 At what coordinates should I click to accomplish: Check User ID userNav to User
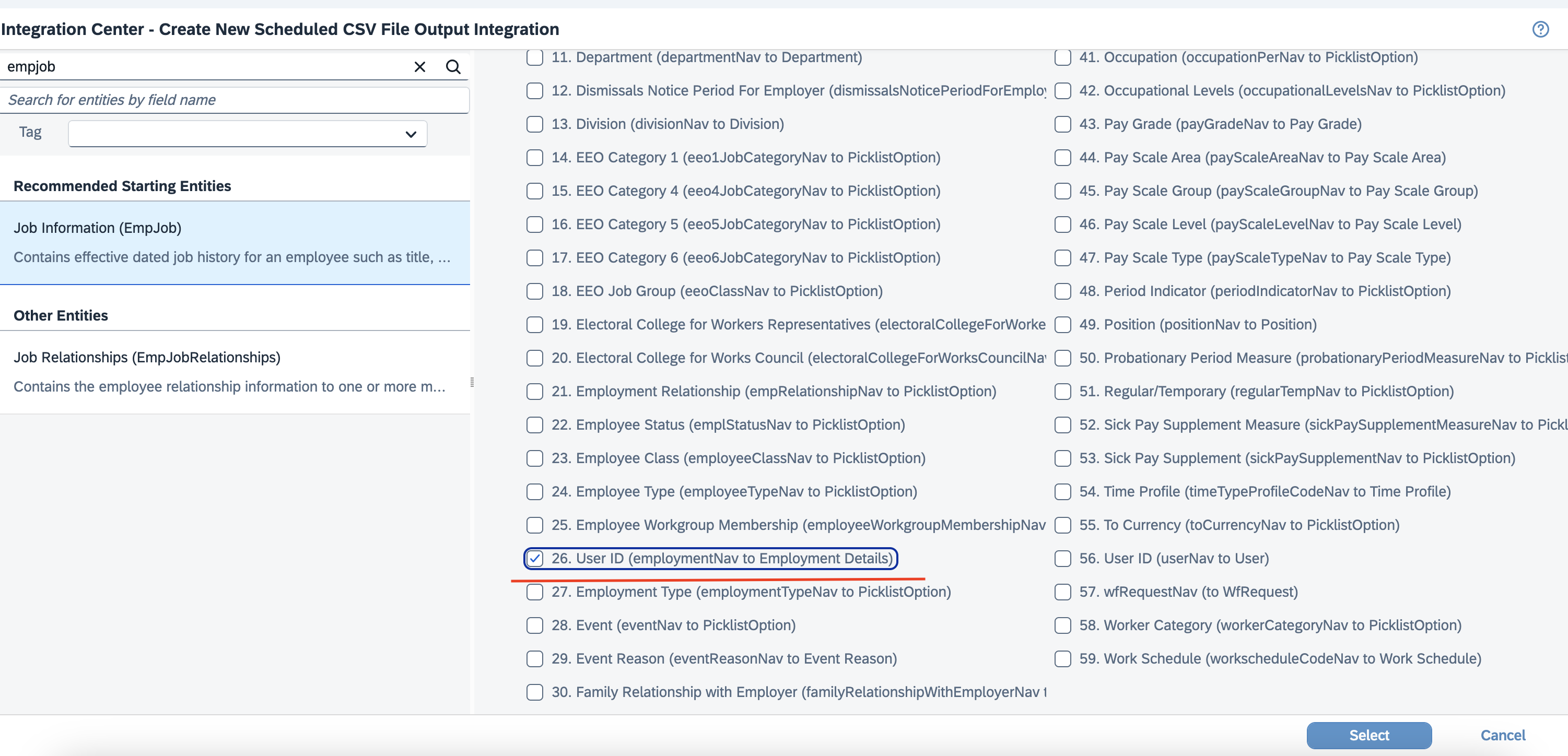pyautogui.click(x=1062, y=558)
